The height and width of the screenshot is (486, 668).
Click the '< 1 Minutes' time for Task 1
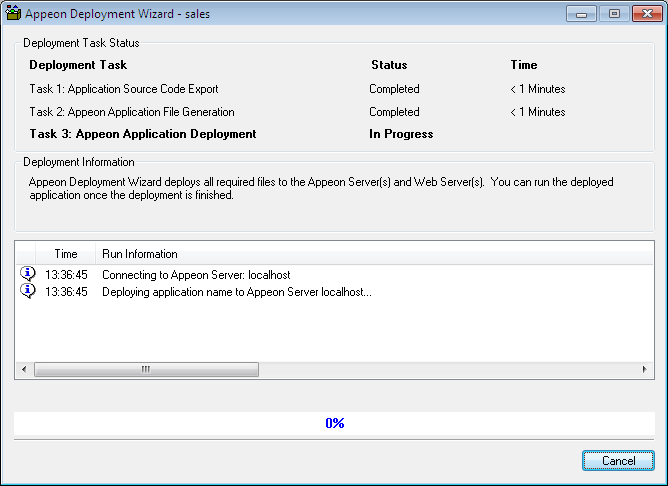[538, 89]
